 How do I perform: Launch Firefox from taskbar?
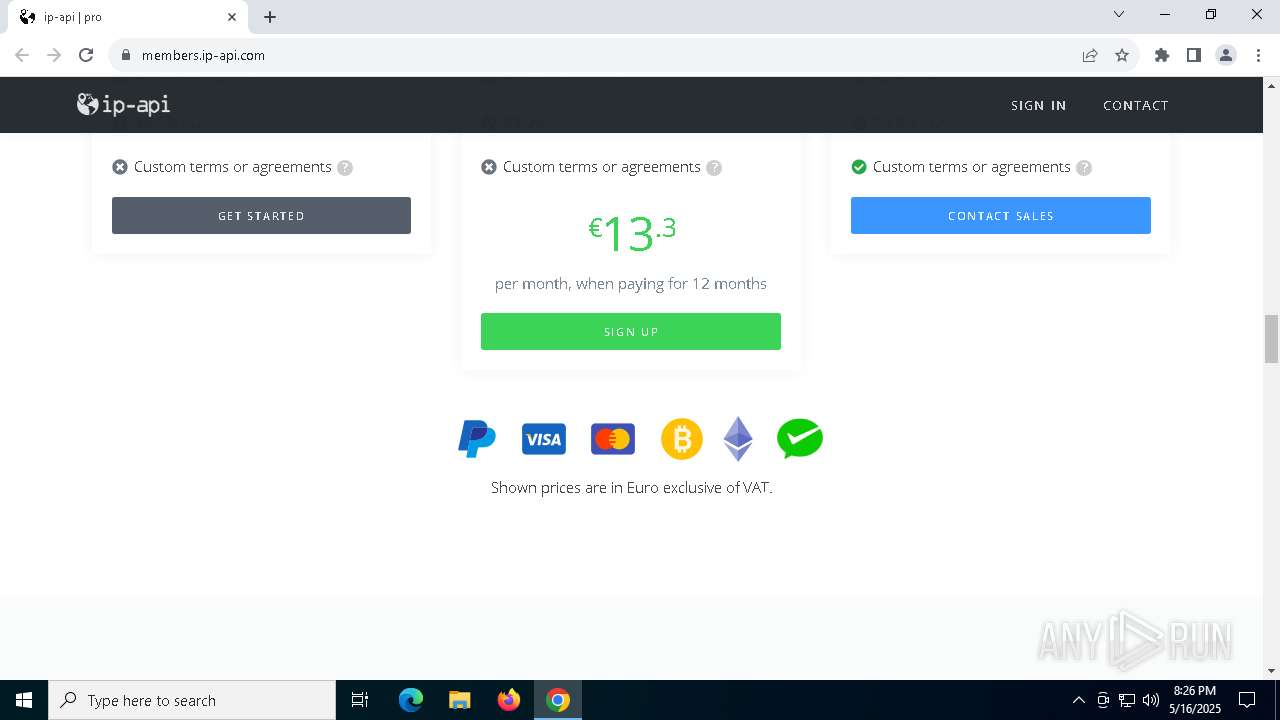click(509, 700)
